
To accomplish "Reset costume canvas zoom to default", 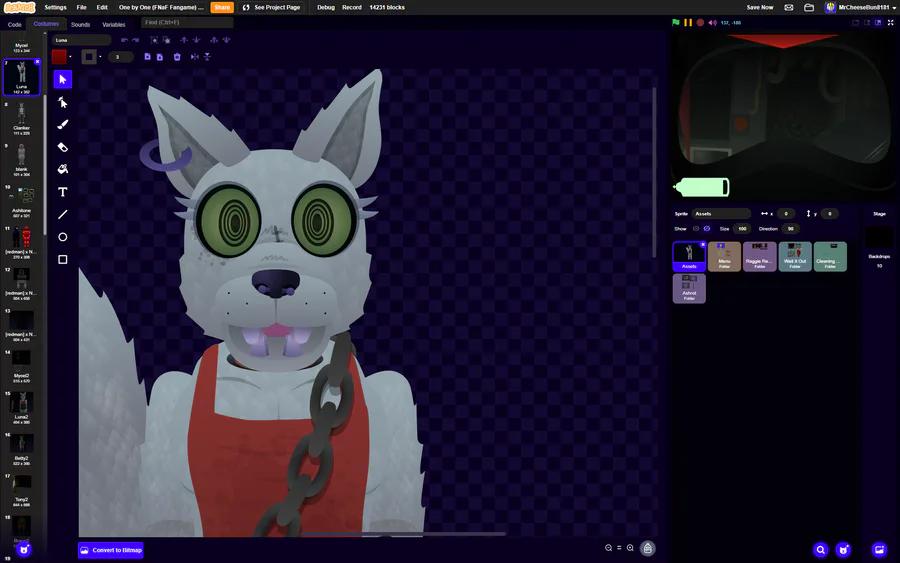I will point(619,548).
